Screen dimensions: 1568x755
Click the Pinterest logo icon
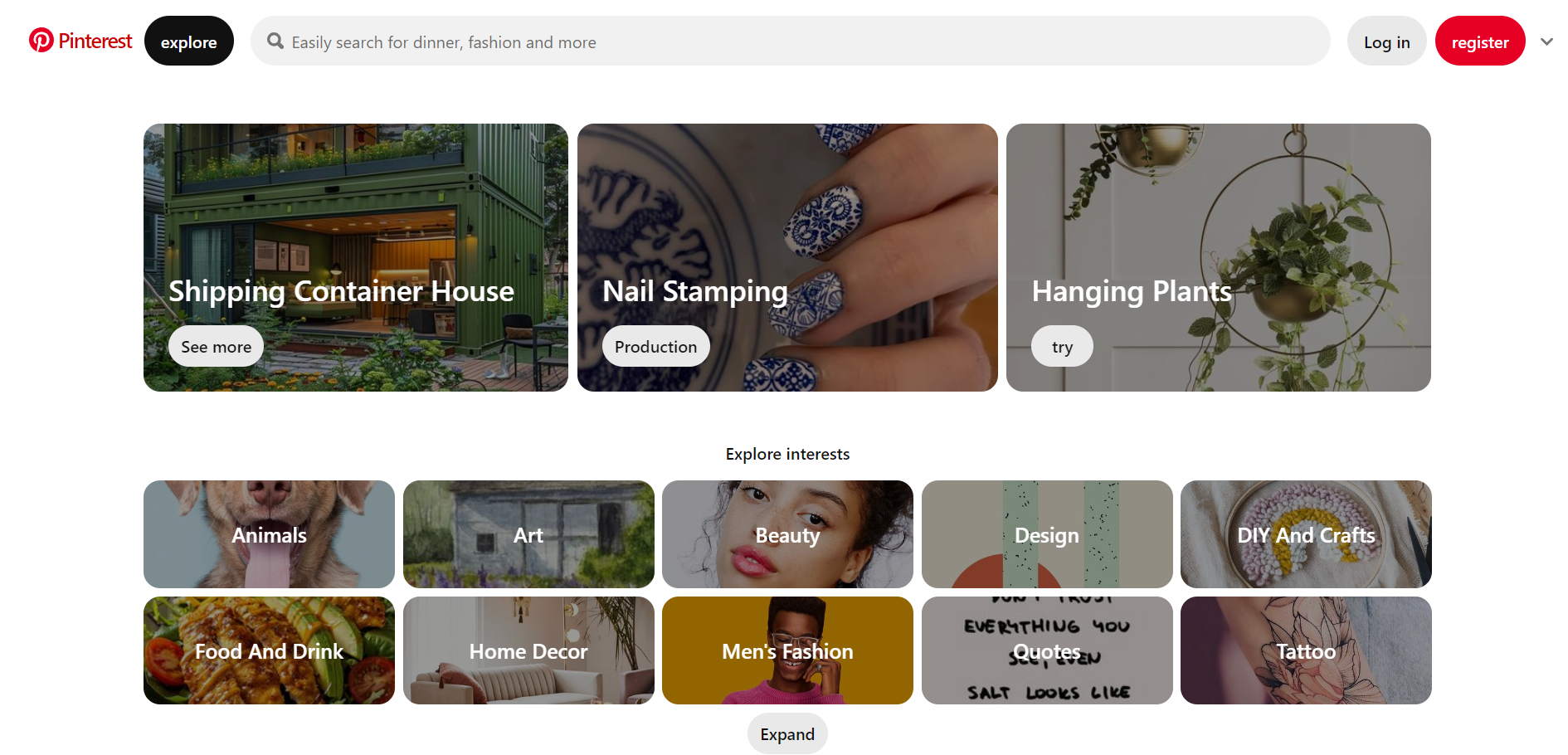(x=41, y=41)
